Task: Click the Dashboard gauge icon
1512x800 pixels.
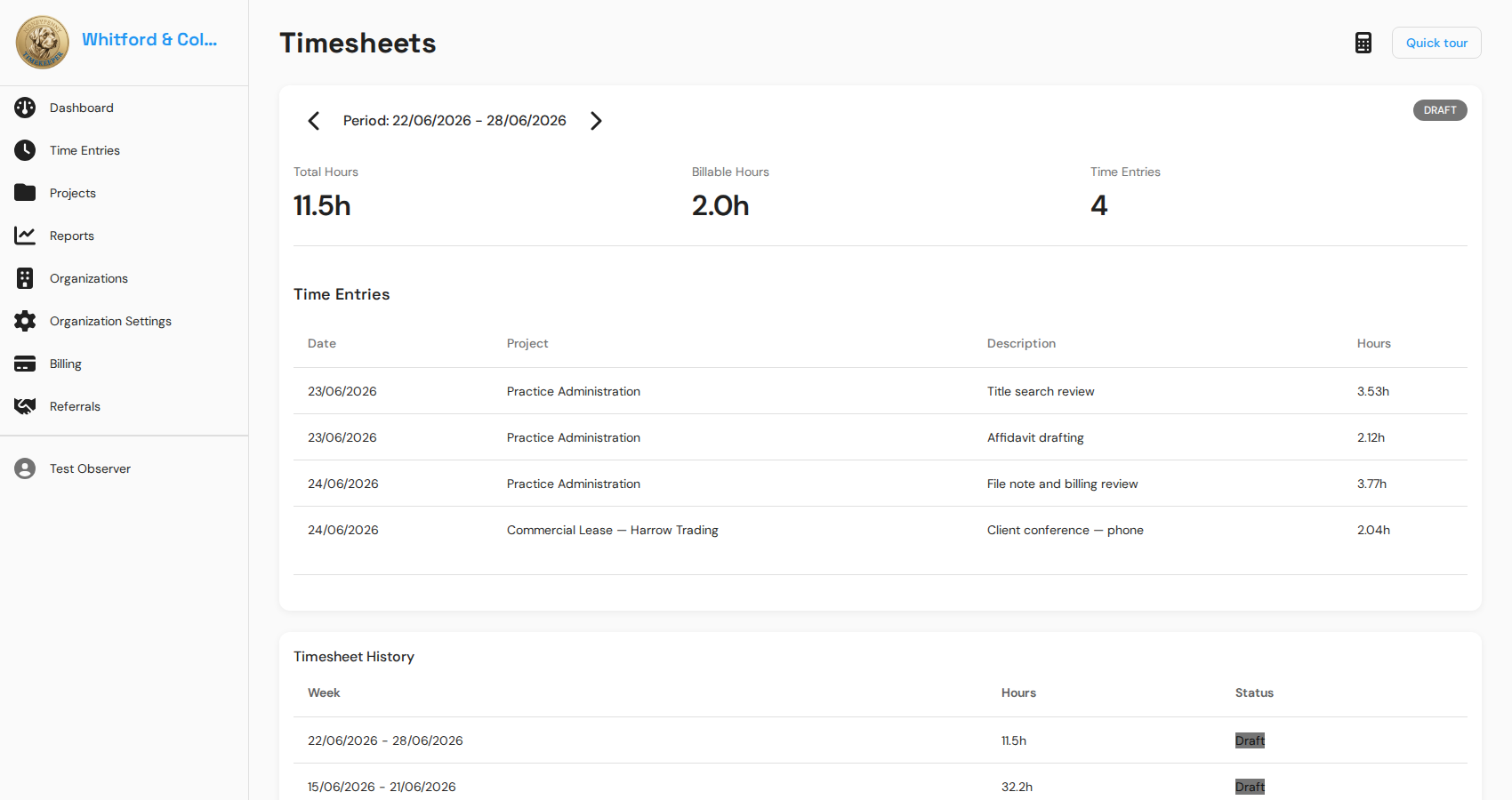Action: pos(25,108)
